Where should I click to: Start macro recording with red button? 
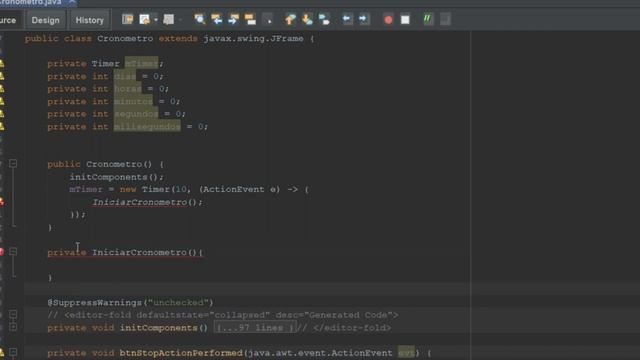388,20
